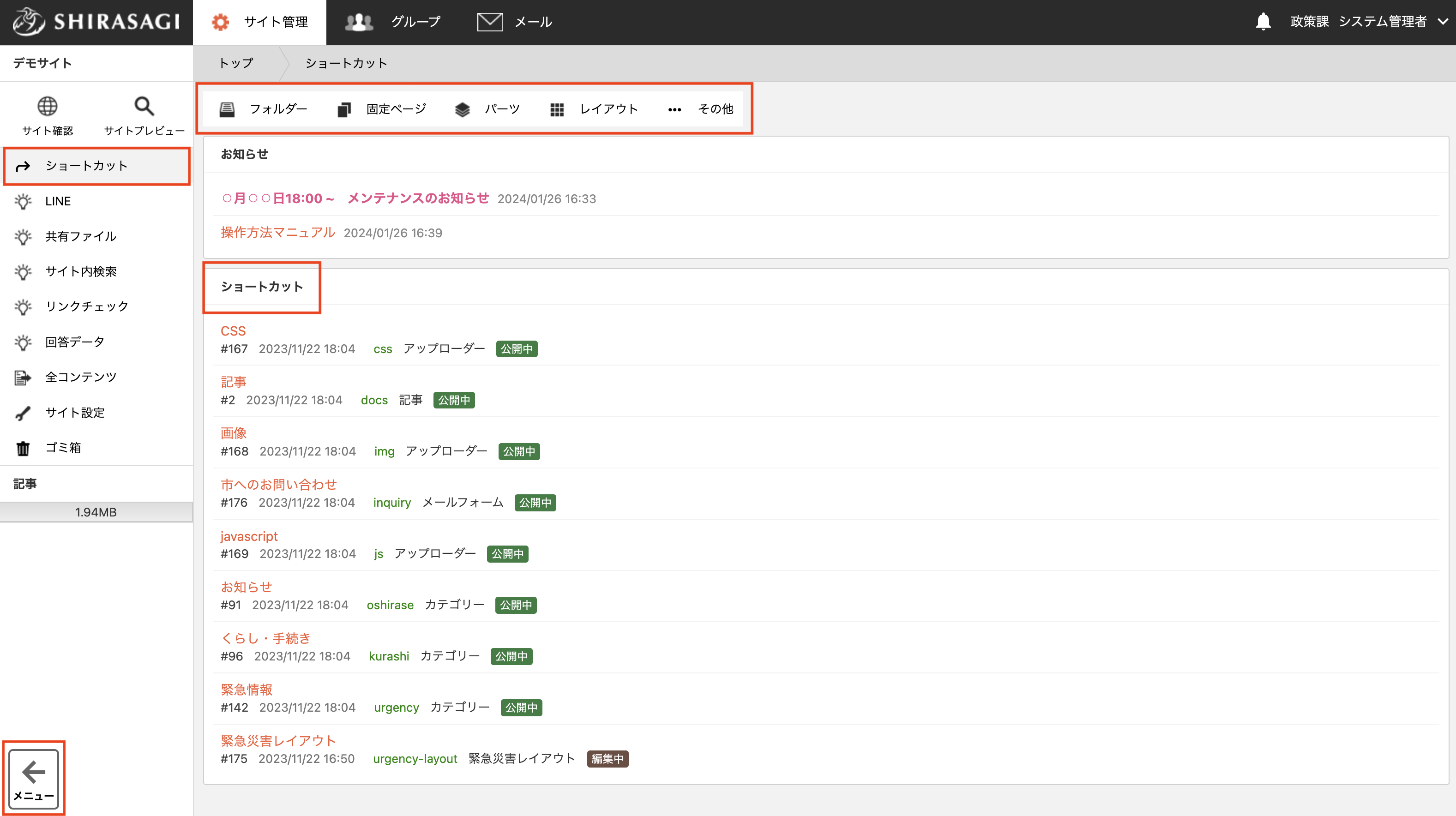Image resolution: width=1456 pixels, height=816 pixels.
Task: Open the 緊急情報 shortcut
Action: (x=246, y=690)
